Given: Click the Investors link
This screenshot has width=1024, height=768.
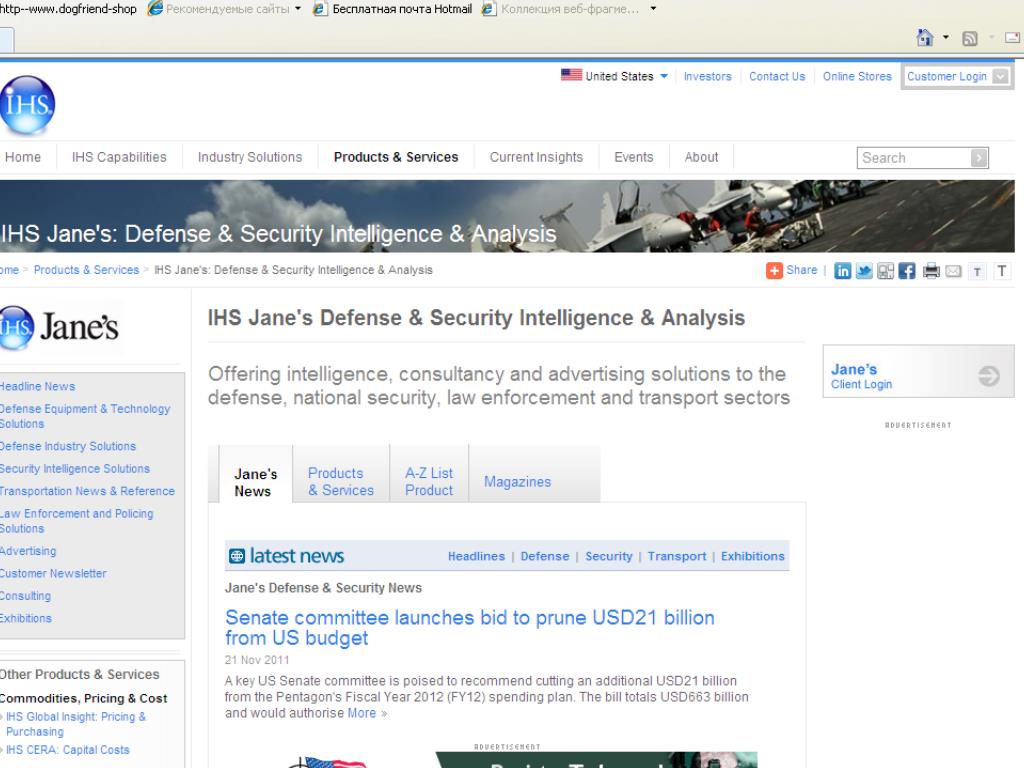Looking at the screenshot, I should (707, 76).
